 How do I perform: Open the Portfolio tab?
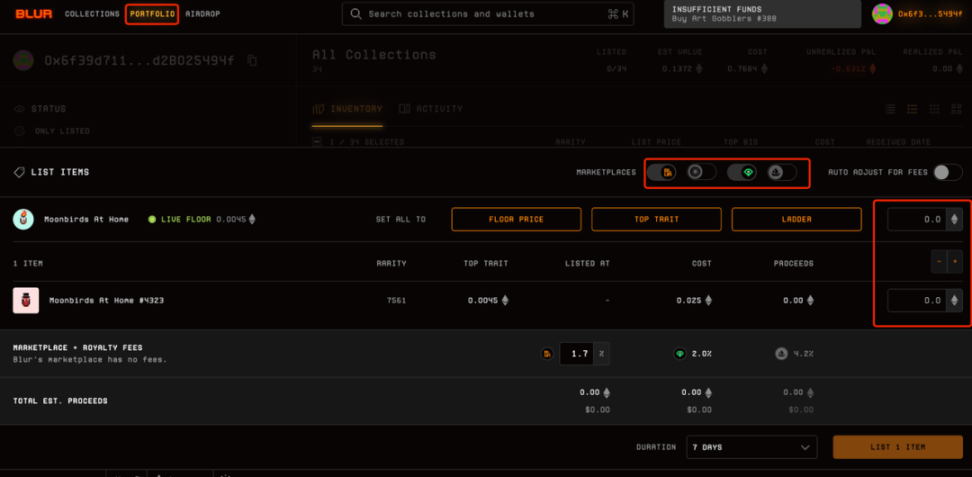(x=152, y=14)
